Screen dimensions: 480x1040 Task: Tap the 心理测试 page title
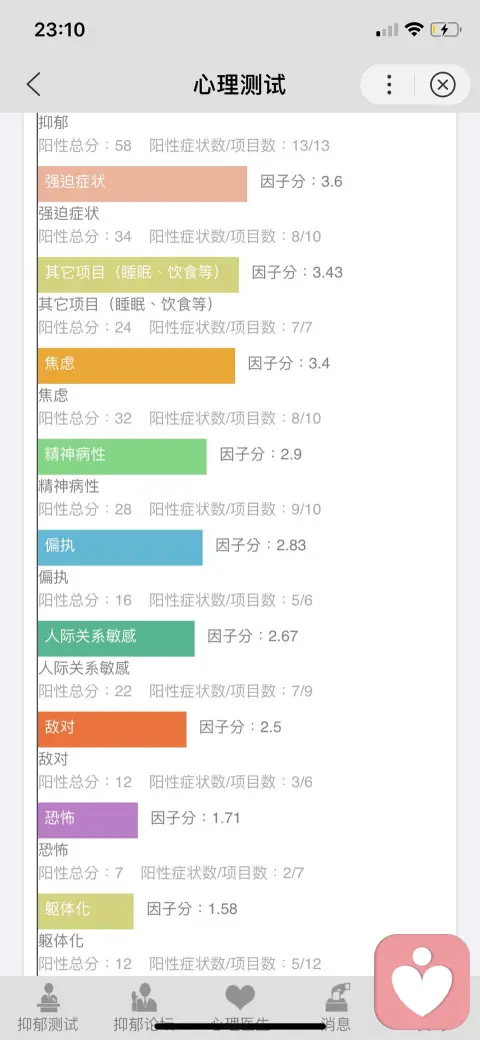tap(239, 85)
